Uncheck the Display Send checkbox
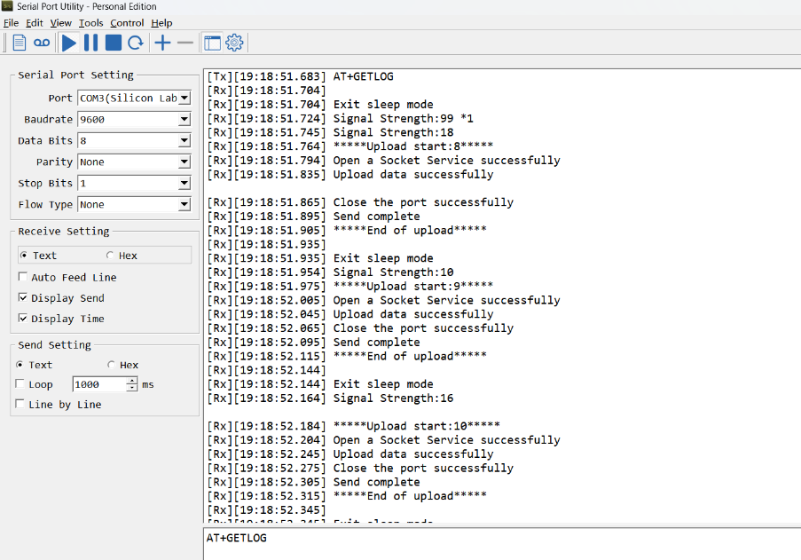The height and width of the screenshot is (560, 801). pyautogui.click(x=22, y=298)
